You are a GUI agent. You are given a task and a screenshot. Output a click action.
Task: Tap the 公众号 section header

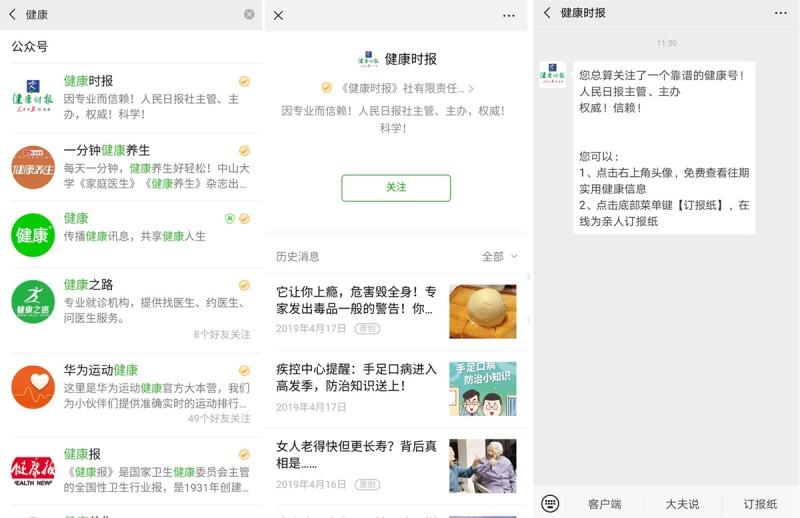pos(30,46)
